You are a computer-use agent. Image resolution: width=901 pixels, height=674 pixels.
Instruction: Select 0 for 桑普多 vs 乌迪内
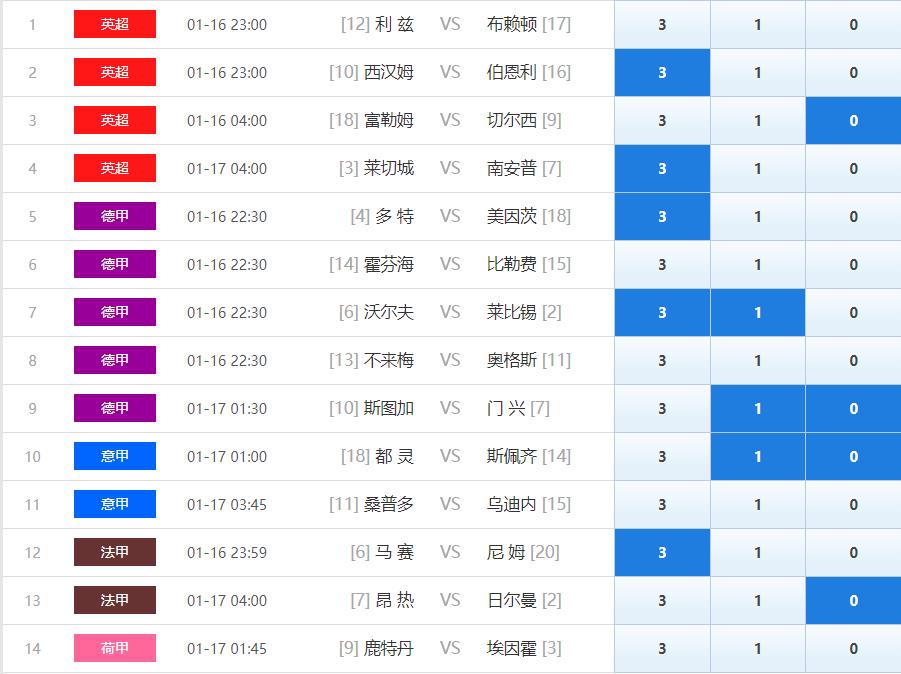[x=853, y=504]
